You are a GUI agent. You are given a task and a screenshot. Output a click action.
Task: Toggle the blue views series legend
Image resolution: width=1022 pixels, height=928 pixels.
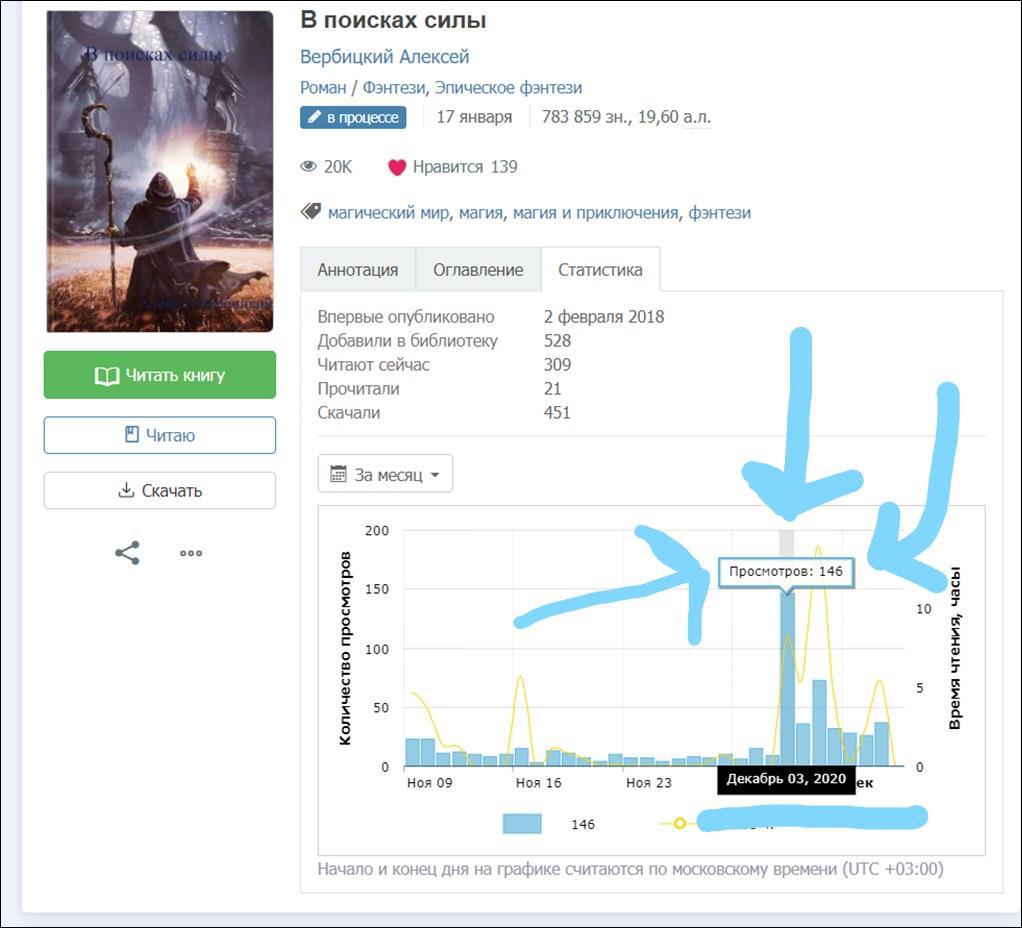522,823
